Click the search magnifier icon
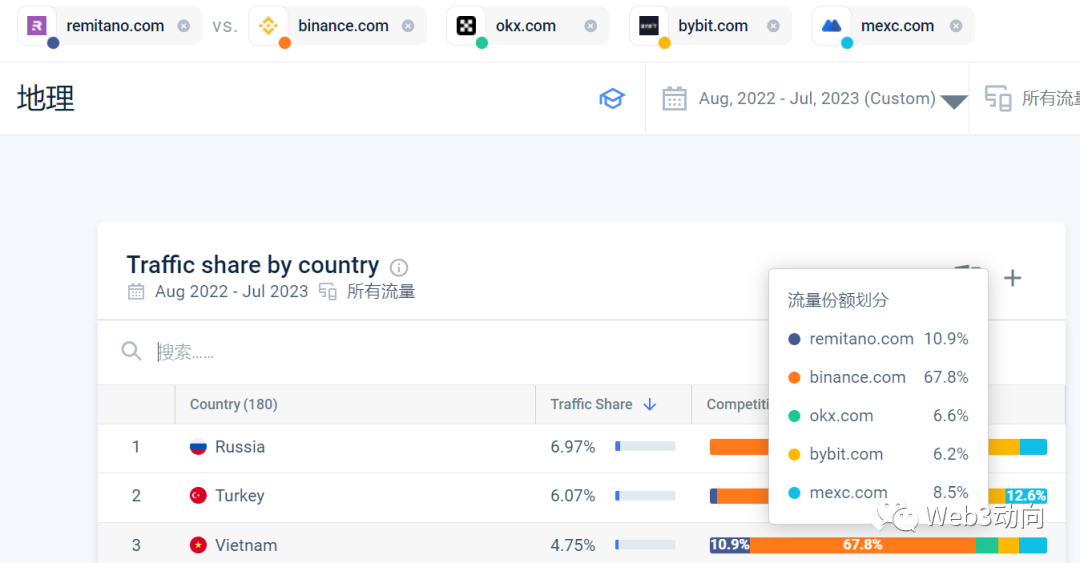Viewport: 1080px width, 563px height. pyautogui.click(x=131, y=351)
